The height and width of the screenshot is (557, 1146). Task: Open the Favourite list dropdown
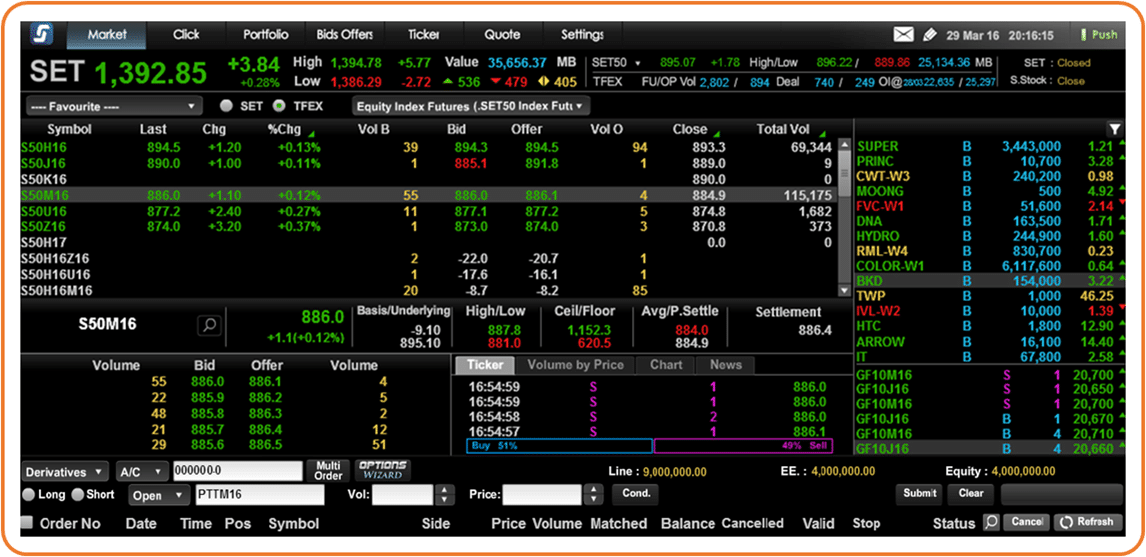[113, 106]
